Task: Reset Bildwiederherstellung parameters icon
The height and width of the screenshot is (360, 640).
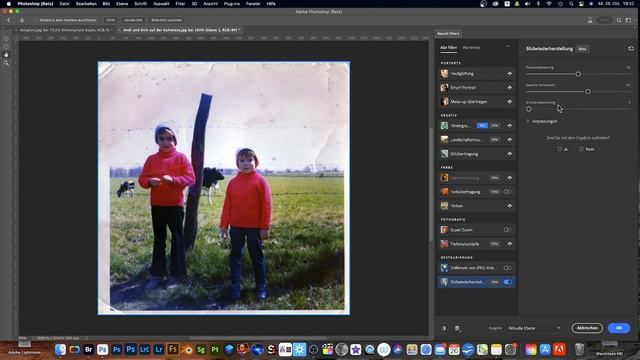Action: [x=631, y=49]
